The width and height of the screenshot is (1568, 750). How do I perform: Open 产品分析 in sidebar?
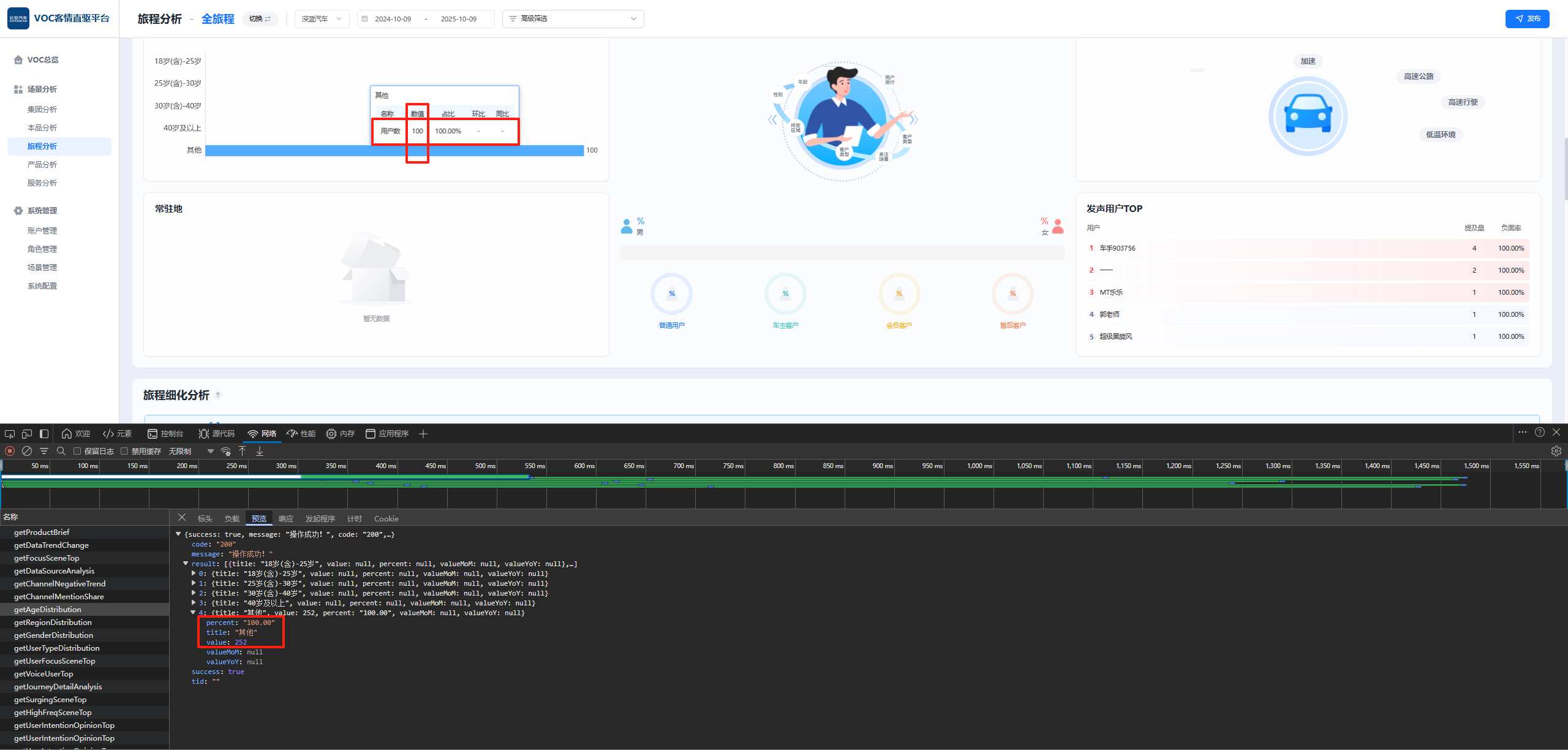(42, 165)
